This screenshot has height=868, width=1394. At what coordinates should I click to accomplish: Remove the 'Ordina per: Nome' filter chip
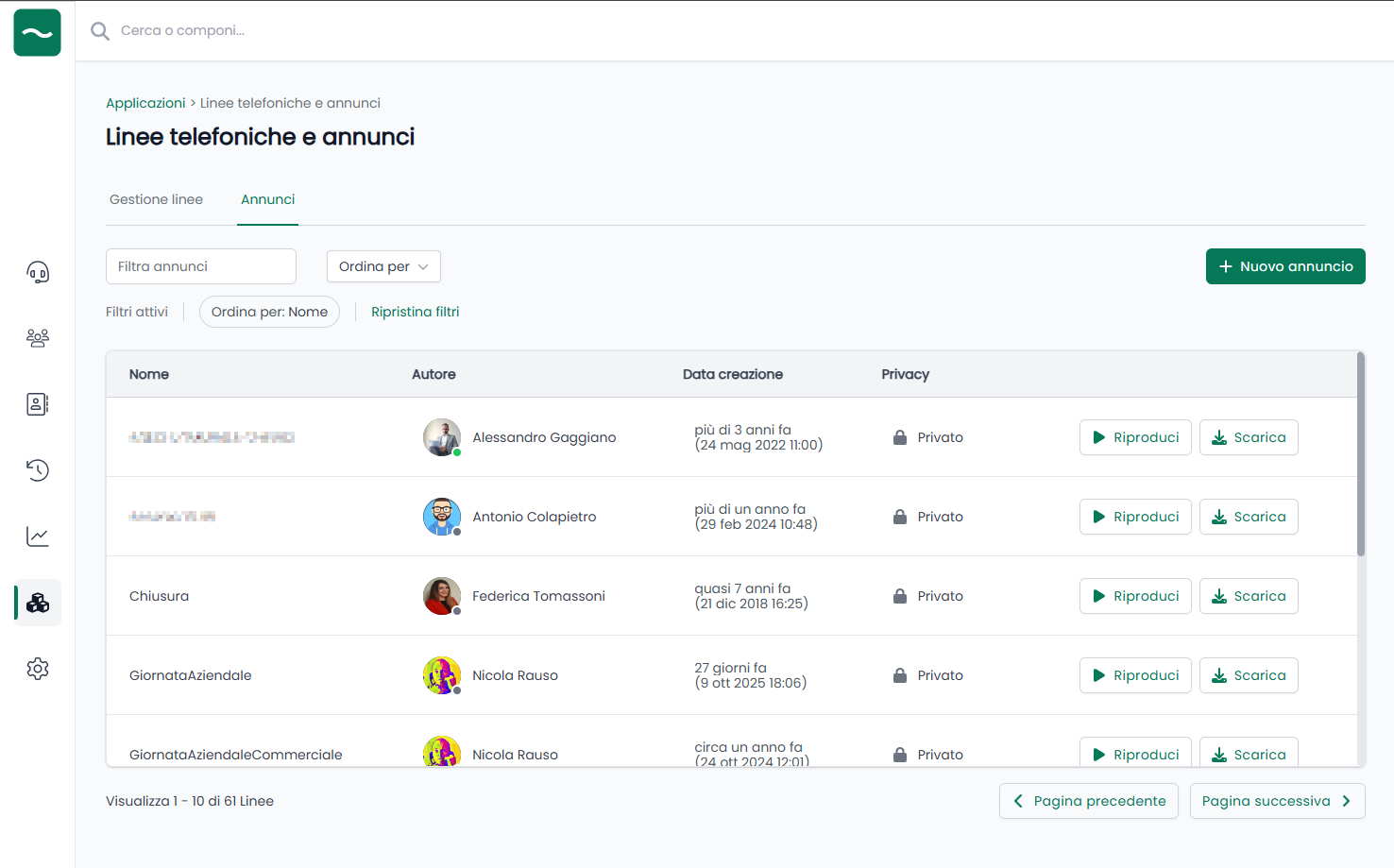[269, 312]
